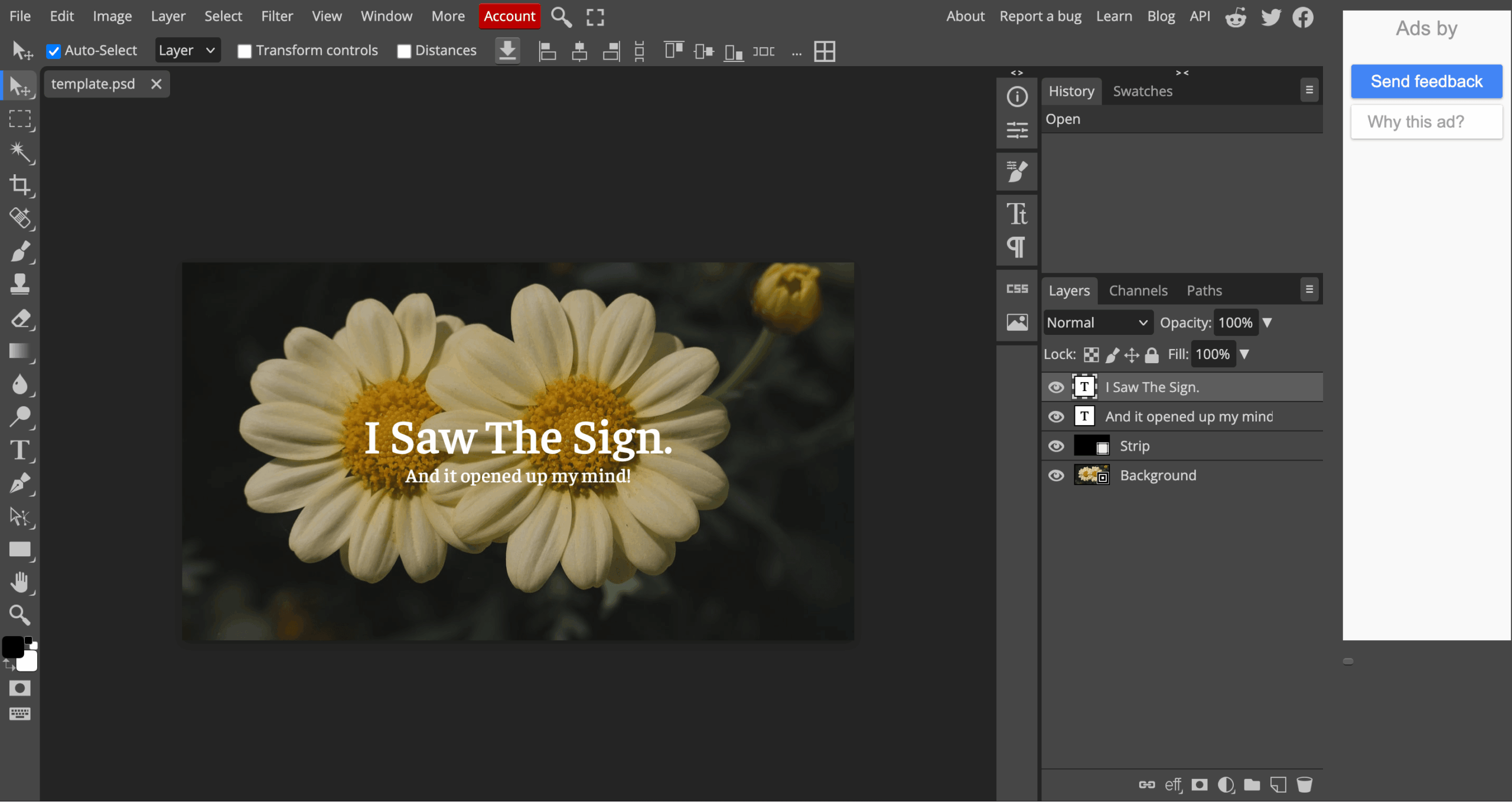Collapse the right panel column arrows
The width and height of the screenshot is (1512, 802).
(x=1182, y=73)
